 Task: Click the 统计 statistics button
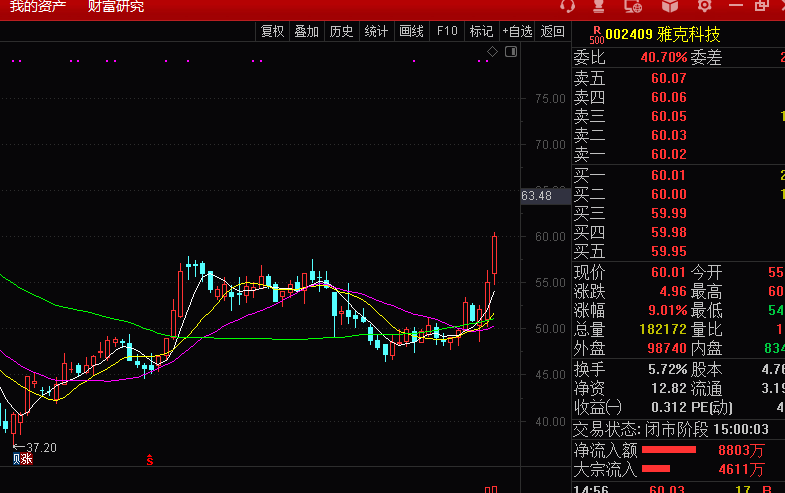[376, 32]
